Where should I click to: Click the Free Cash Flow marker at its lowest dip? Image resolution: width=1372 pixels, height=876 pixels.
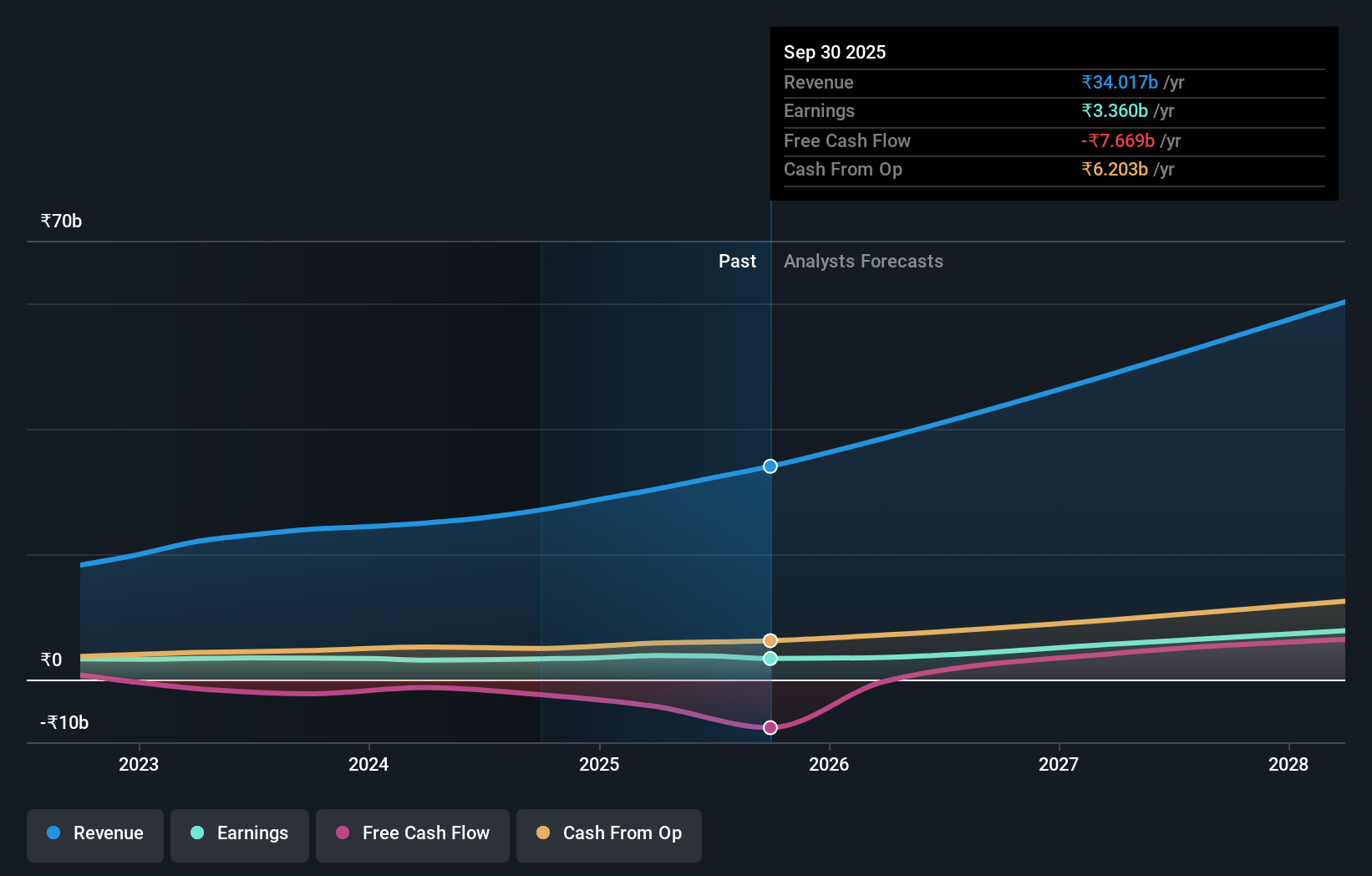point(770,727)
